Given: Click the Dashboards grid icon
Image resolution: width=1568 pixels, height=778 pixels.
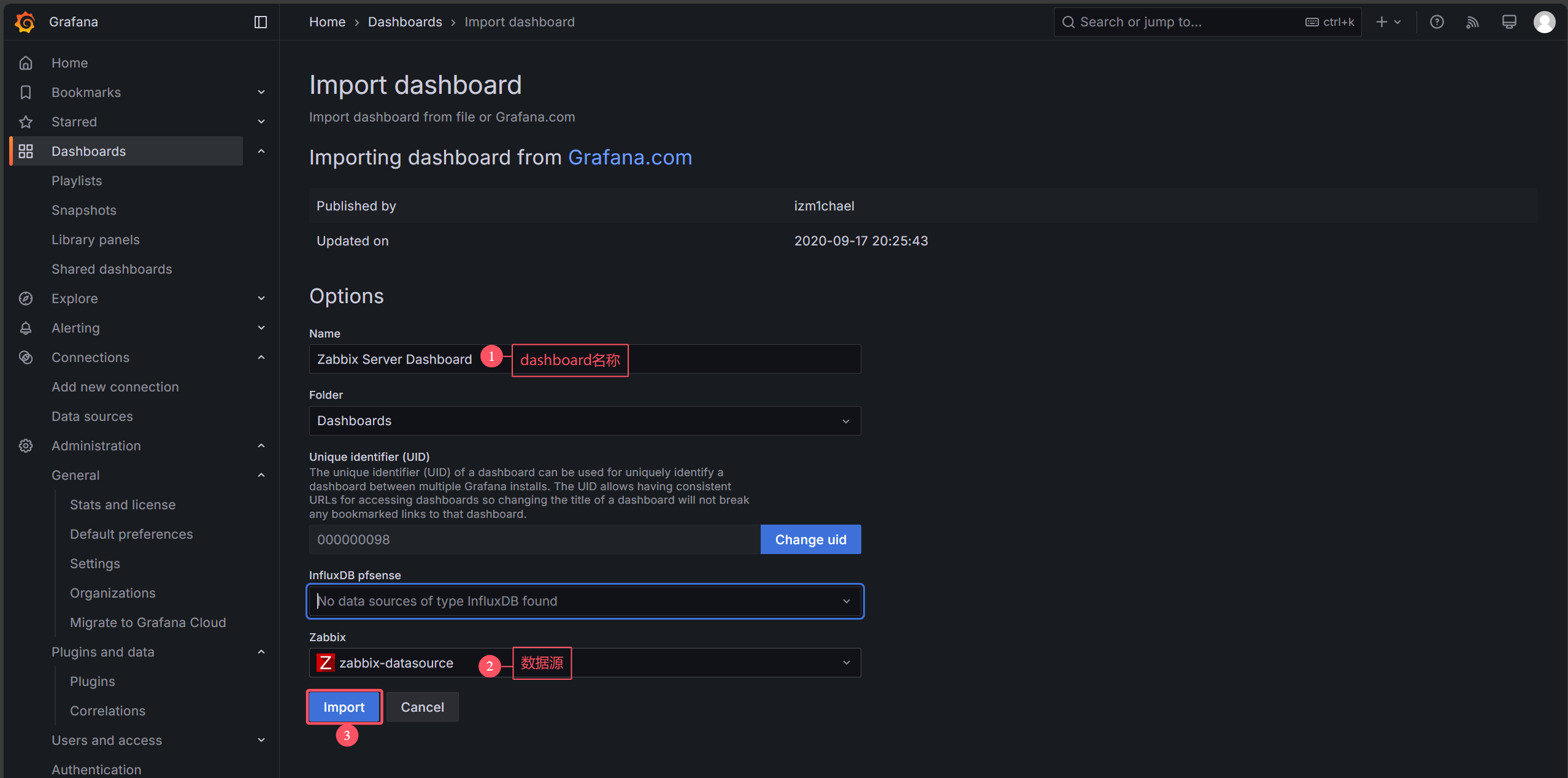Looking at the screenshot, I should [x=26, y=151].
